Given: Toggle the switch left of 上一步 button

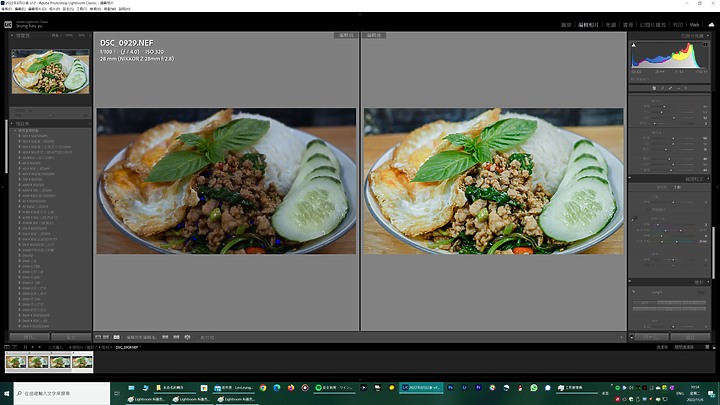Looking at the screenshot, I should 632,337.
